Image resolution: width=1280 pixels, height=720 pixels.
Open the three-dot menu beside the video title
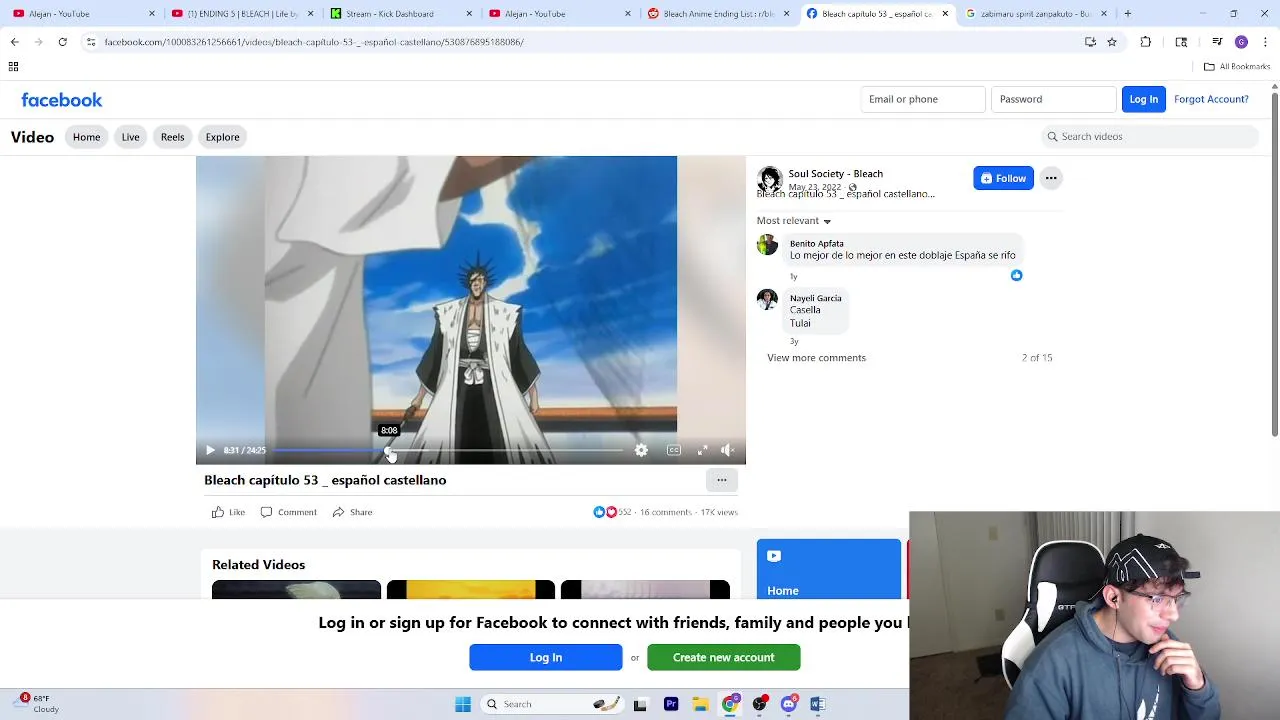click(x=721, y=480)
